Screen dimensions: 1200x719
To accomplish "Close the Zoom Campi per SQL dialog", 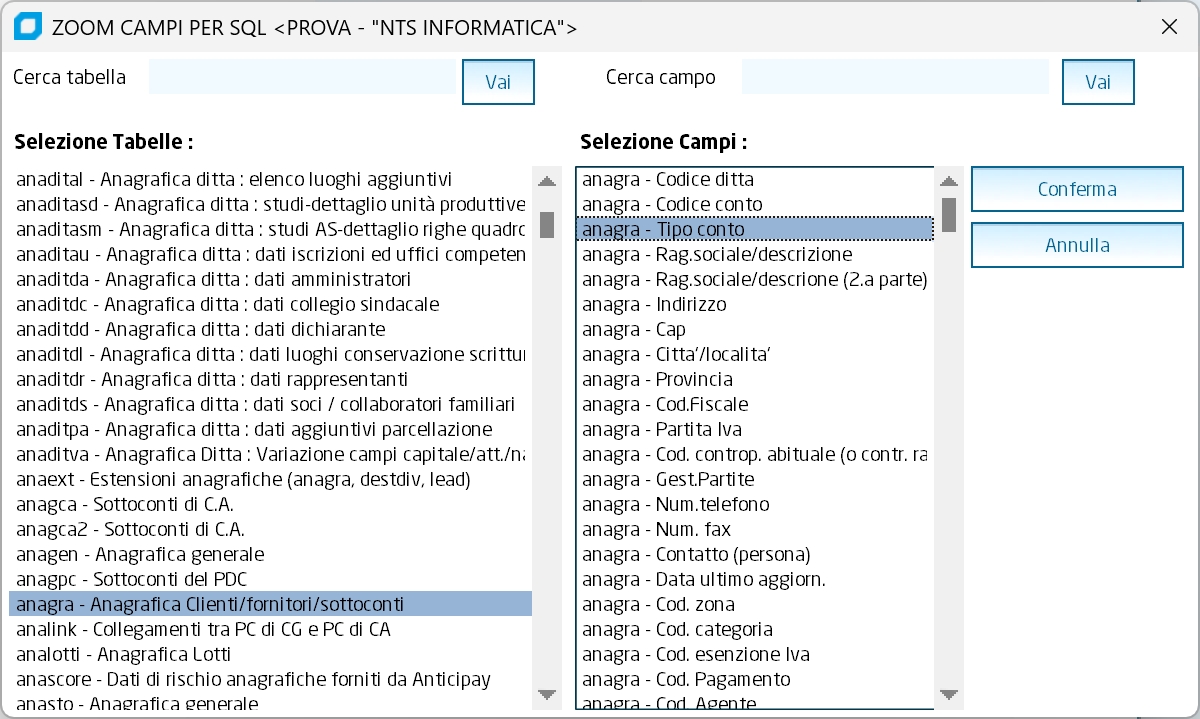I will [1169, 27].
